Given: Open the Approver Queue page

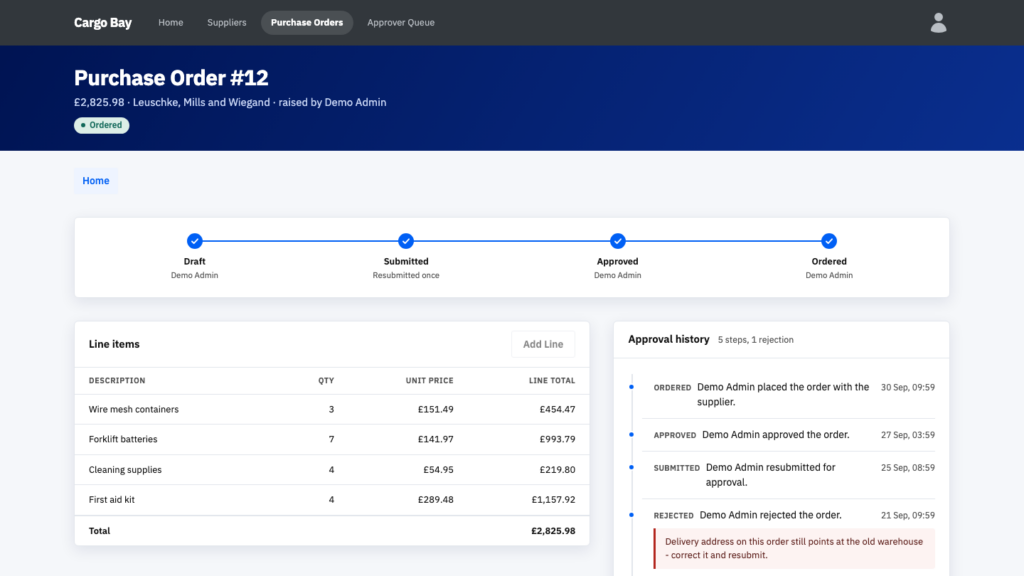Looking at the screenshot, I should click(x=400, y=23).
